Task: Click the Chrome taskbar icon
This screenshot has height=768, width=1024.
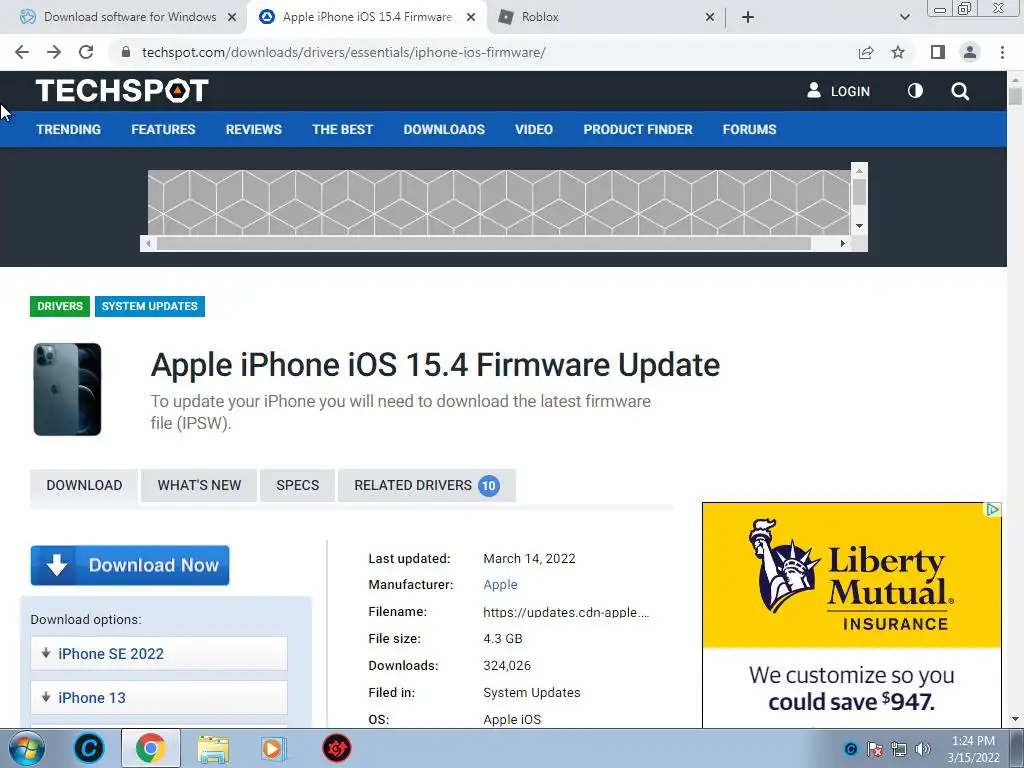Action: pyautogui.click(x=150, y=748)
